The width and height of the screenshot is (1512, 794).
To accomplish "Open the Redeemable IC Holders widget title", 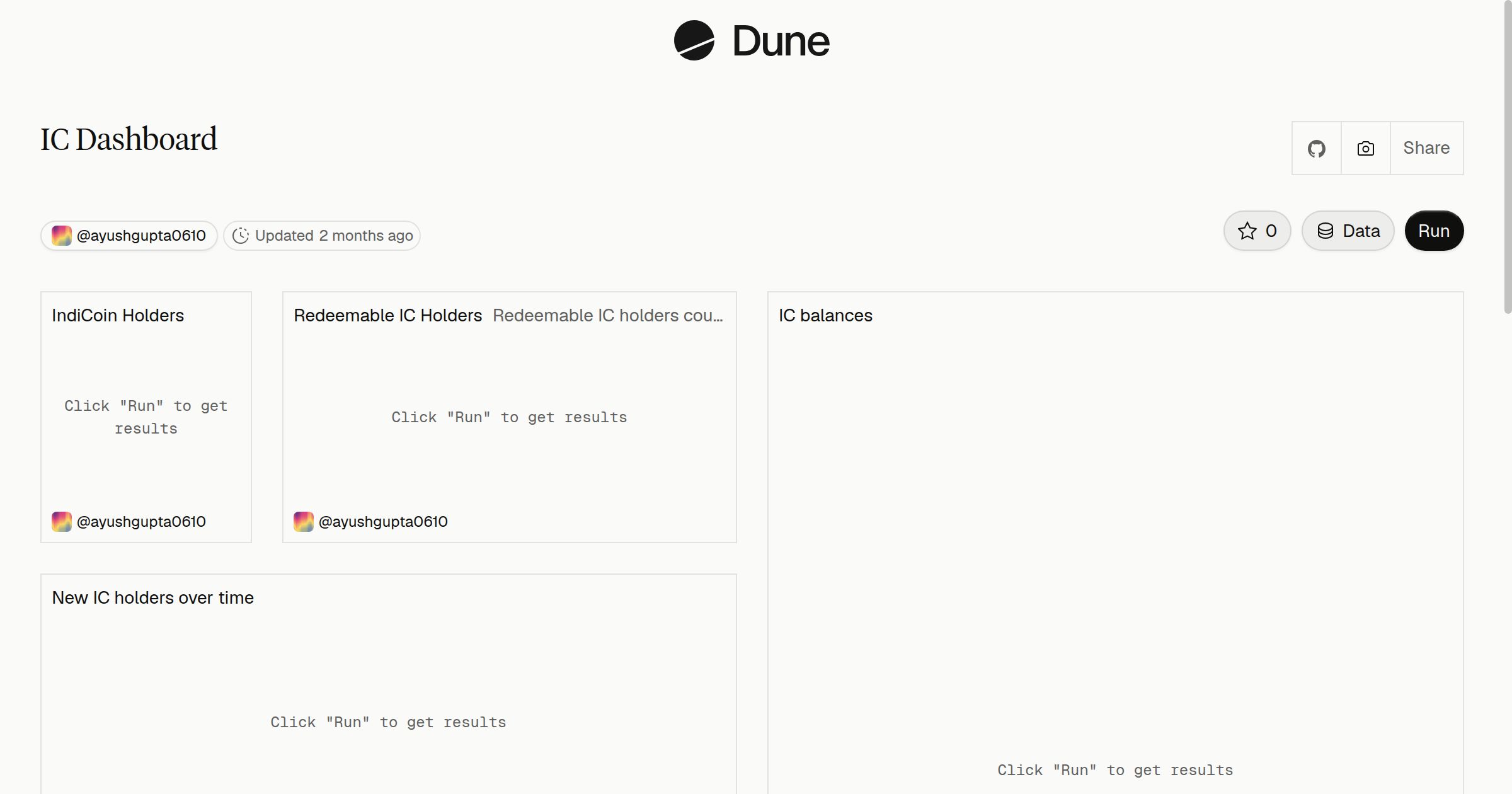I will point(387,315).
